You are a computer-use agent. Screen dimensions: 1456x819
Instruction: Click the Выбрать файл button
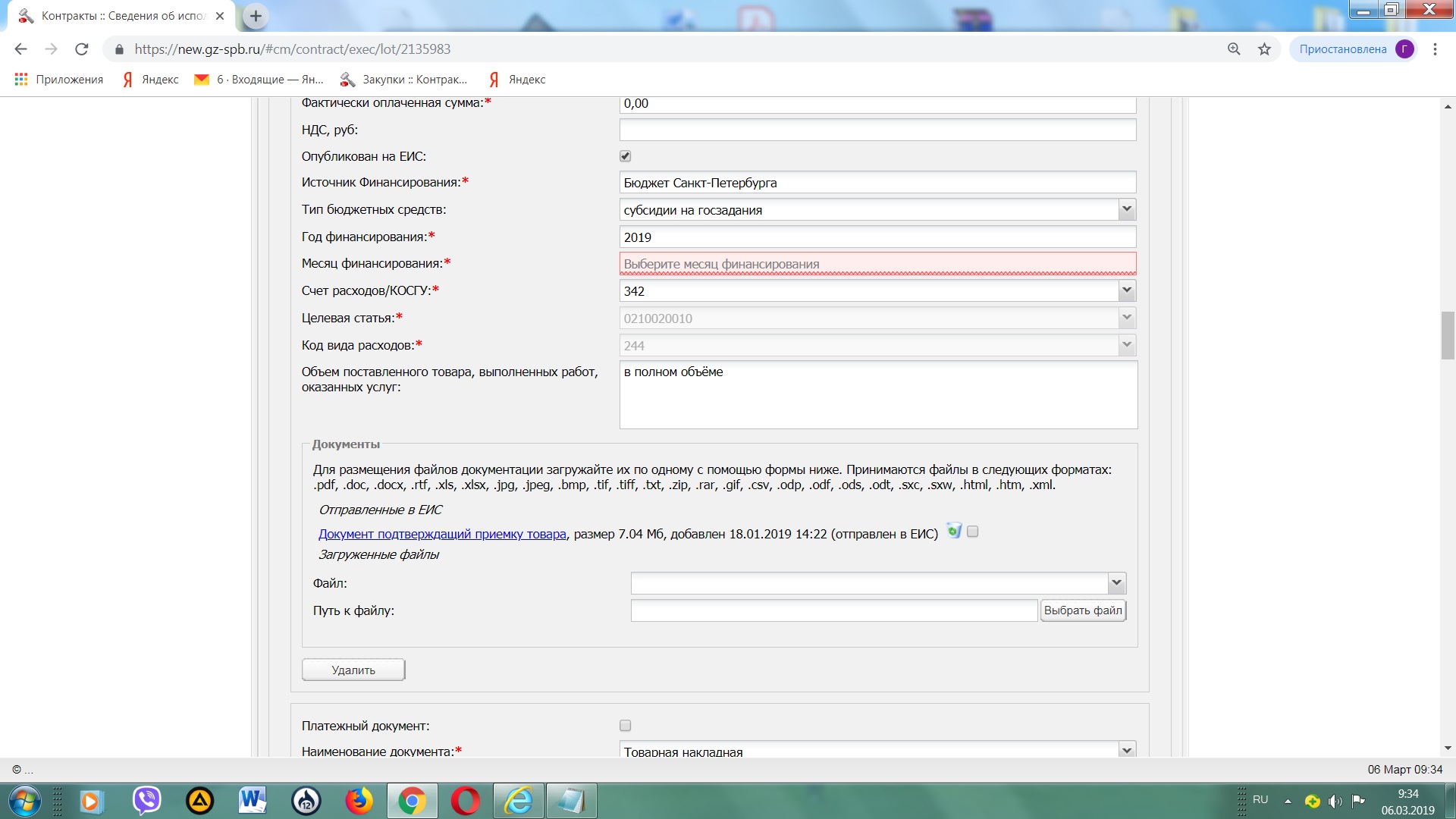(x=1082, y=610)
